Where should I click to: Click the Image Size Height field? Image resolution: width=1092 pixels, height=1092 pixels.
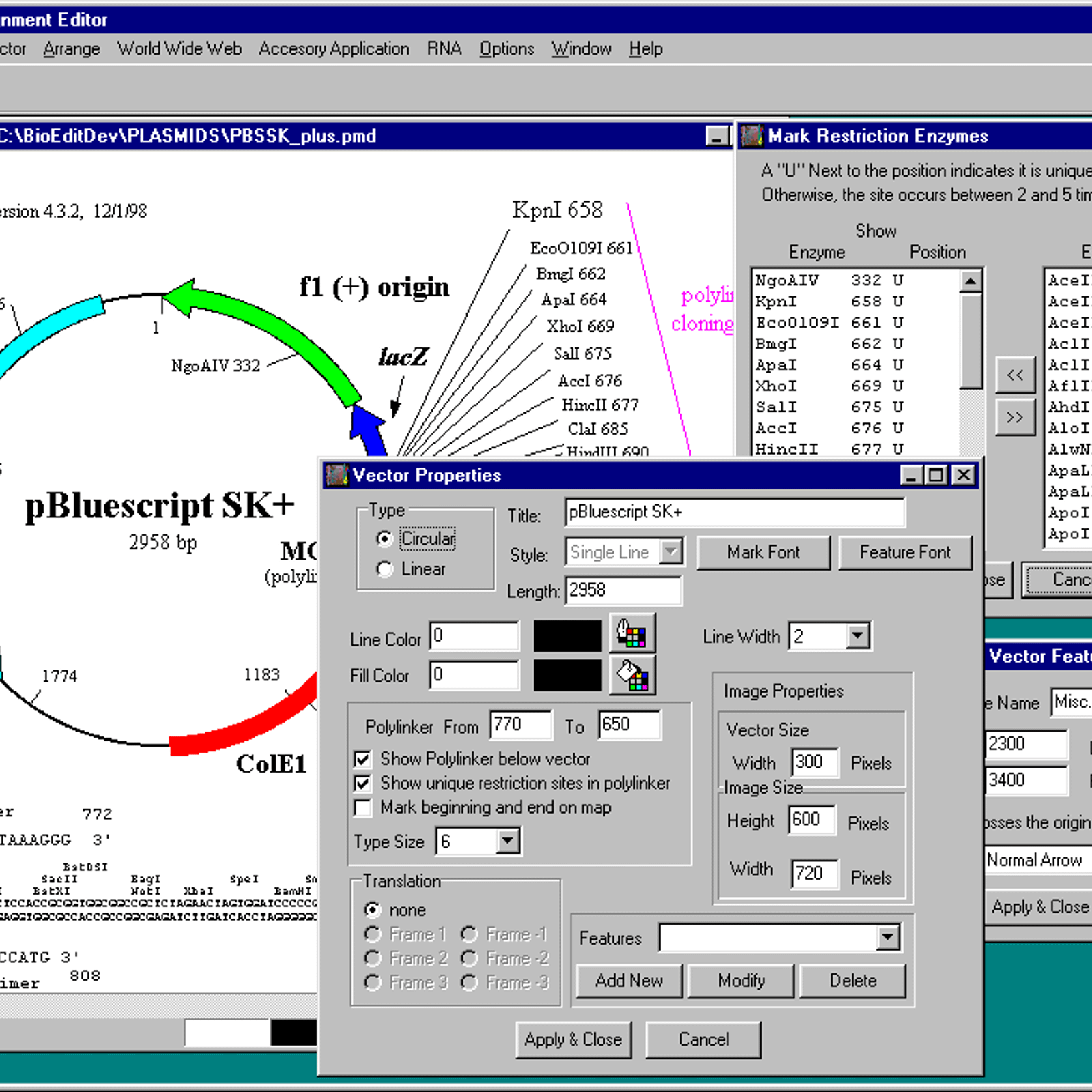pos(812,820)
